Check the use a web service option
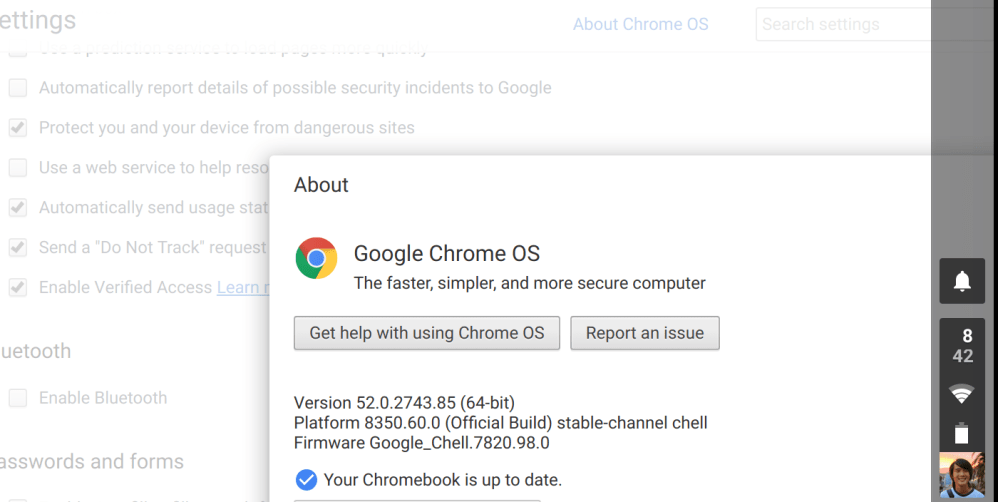 [x=18, y=168]
